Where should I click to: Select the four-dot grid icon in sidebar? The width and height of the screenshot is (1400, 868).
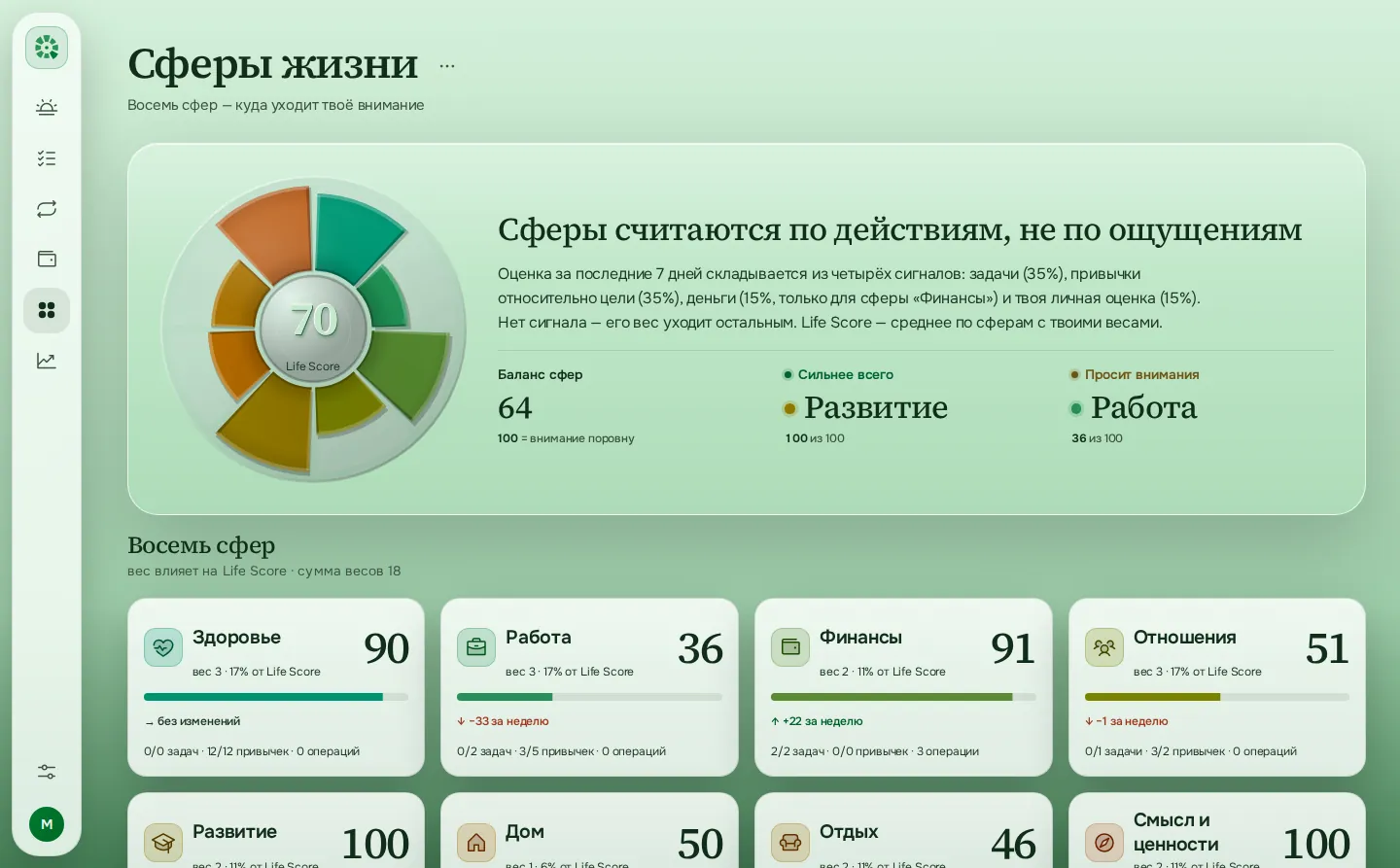pos(47,310)
